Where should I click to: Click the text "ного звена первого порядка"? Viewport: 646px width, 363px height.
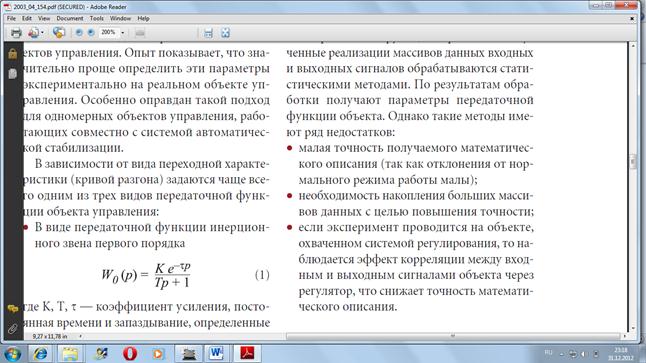pos(110,243)
